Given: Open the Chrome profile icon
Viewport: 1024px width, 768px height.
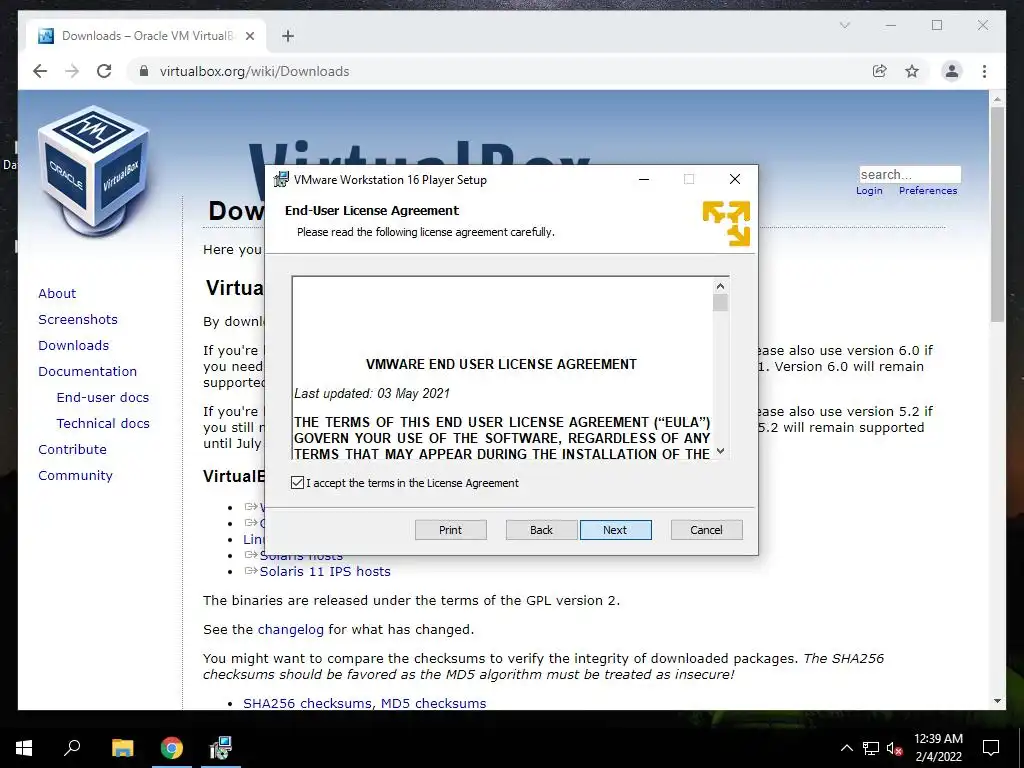Looking at the screenshot, I should (x=952, y=71).
